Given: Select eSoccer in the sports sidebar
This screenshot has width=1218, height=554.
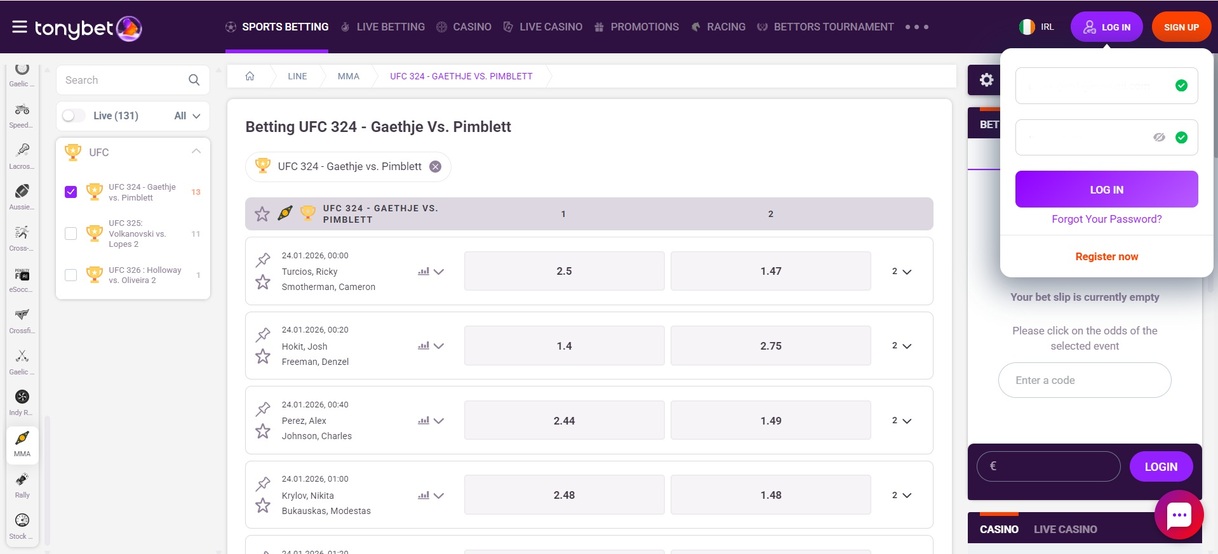Looking at the screenshot, I should (x=22, y=280).
